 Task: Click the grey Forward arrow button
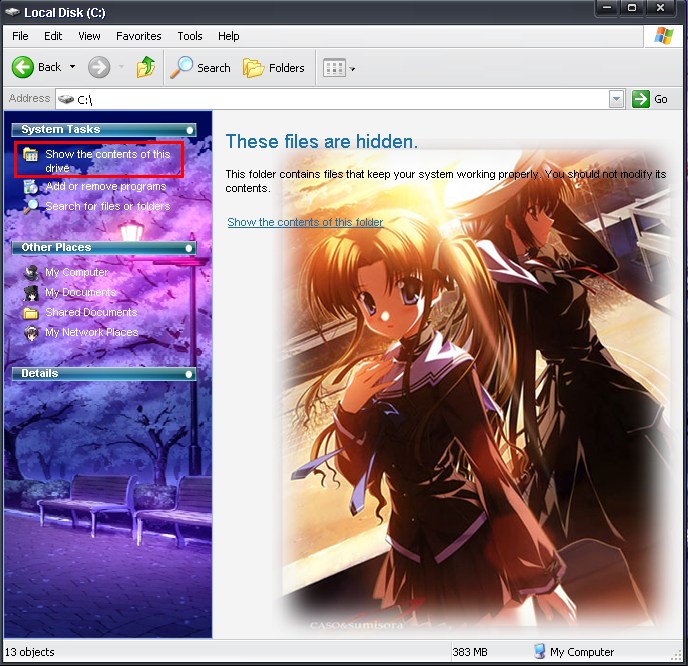99,67
